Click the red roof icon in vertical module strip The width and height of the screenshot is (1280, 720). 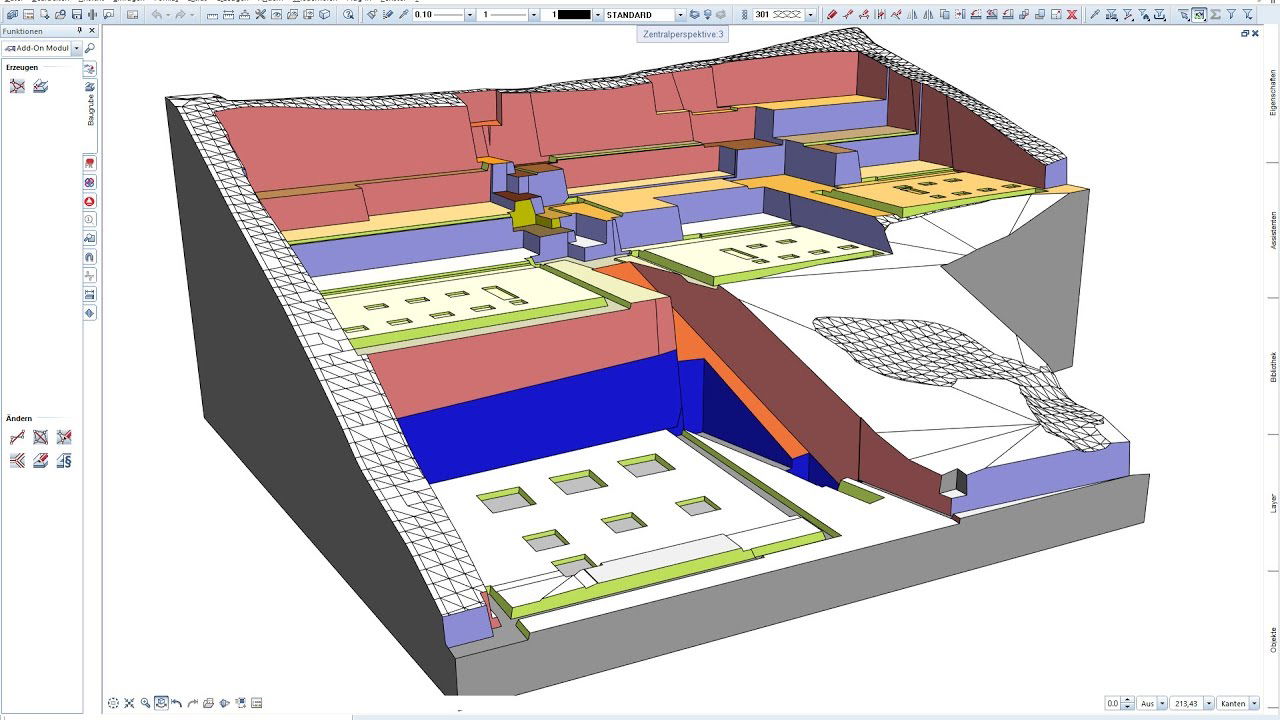90,163
